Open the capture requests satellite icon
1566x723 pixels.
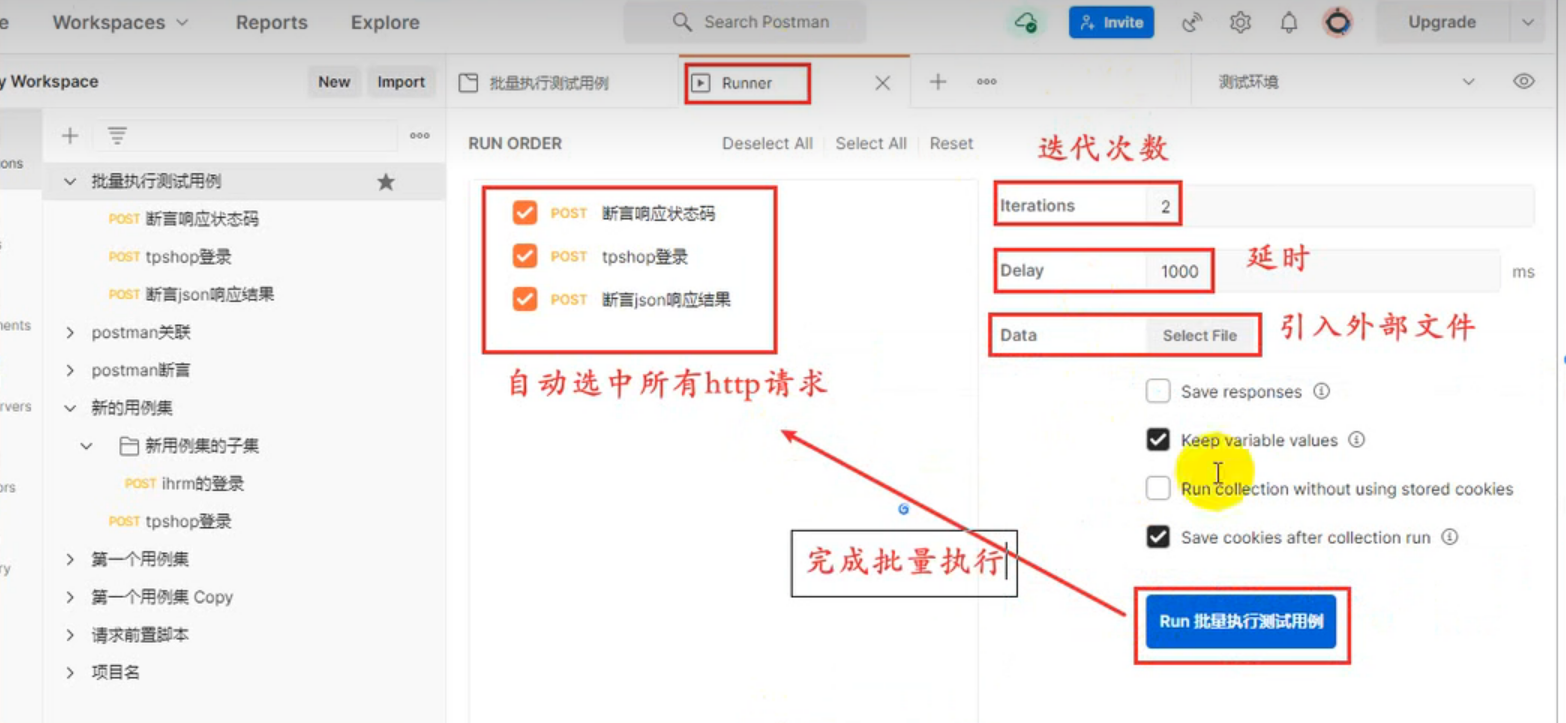1191,22
